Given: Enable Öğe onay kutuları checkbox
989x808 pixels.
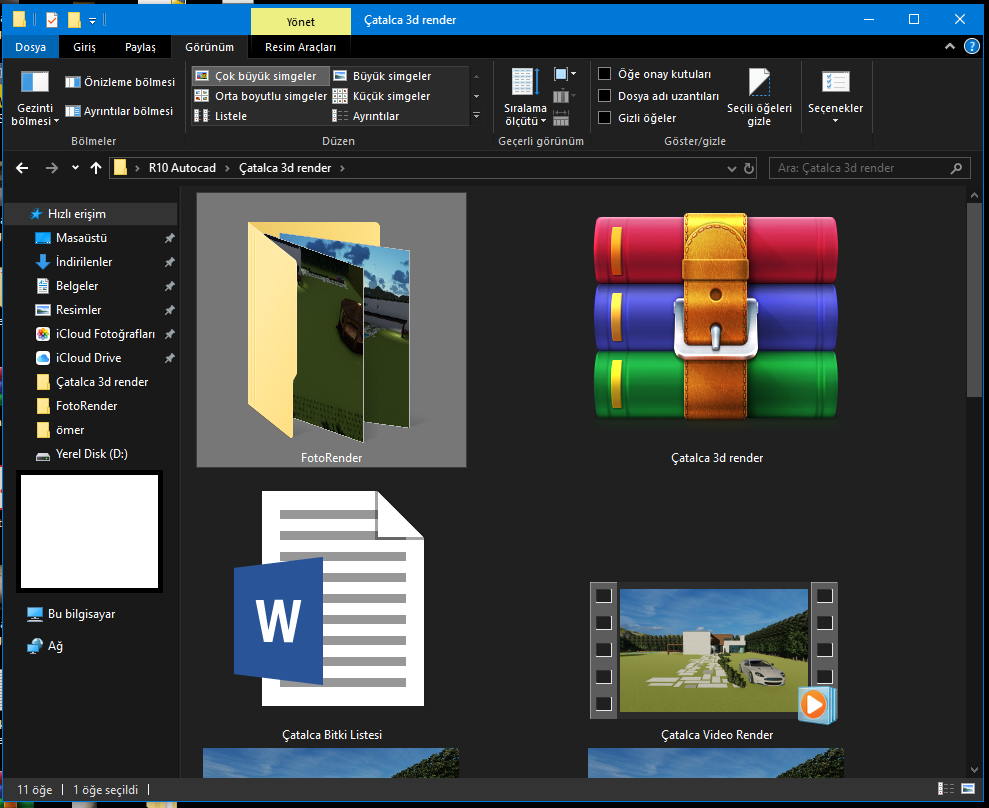Looking at the screenshot, I should (x=604, y=74).
